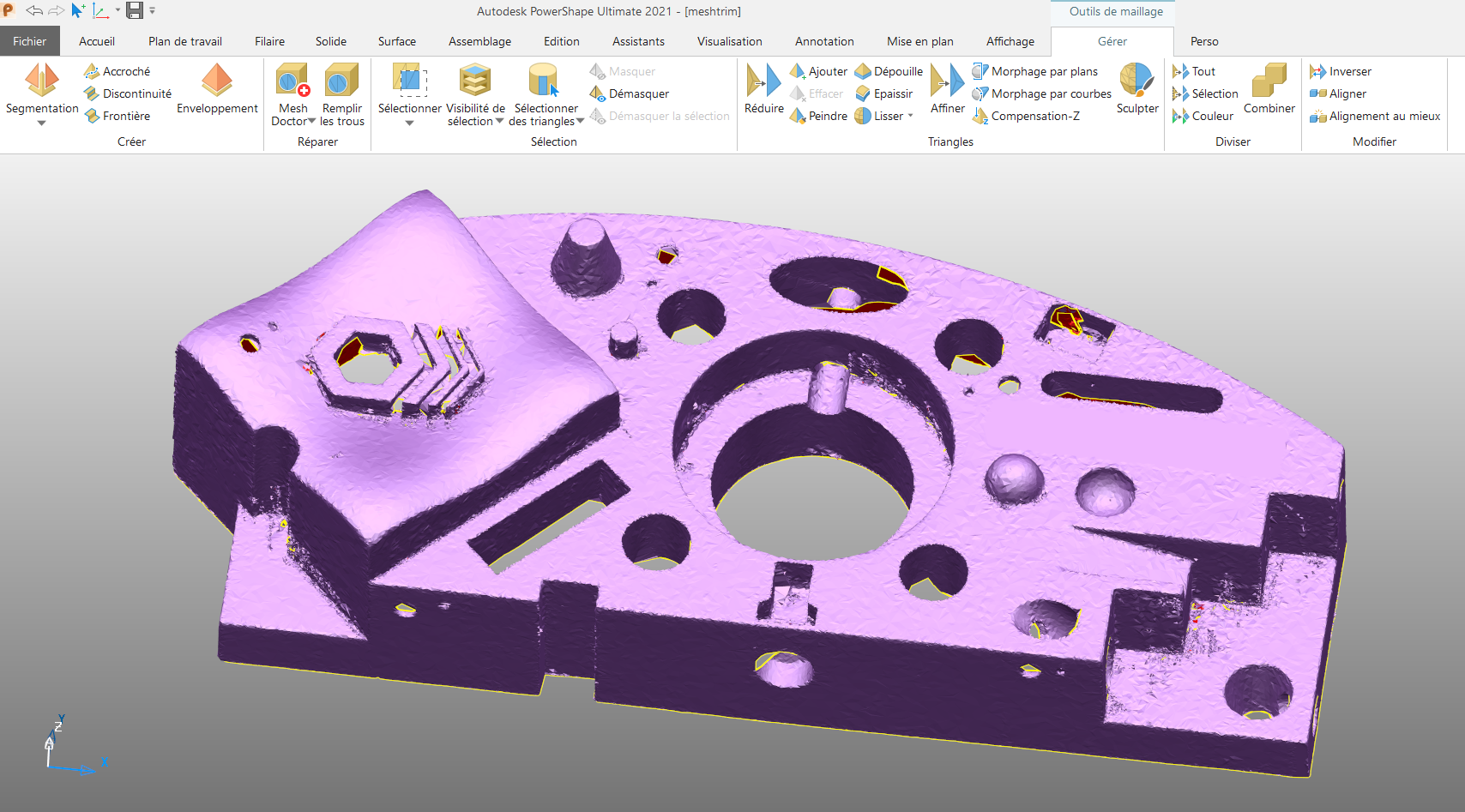Click the Segmentation tool icon
This screenshot has width=1465, height=812.
coord(41,81)
